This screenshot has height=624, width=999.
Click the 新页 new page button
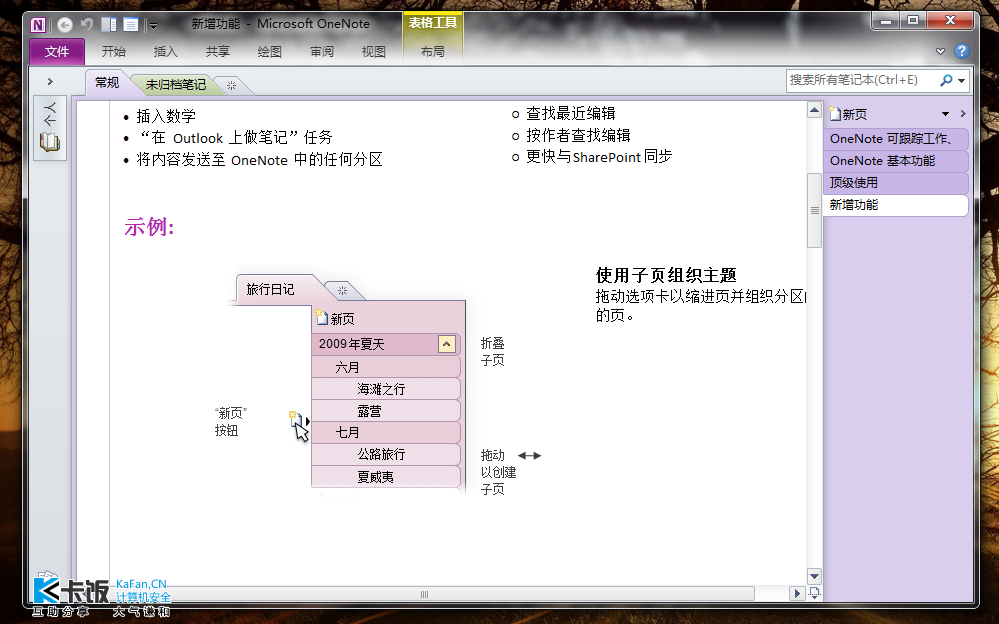click(x=849, y=114)
